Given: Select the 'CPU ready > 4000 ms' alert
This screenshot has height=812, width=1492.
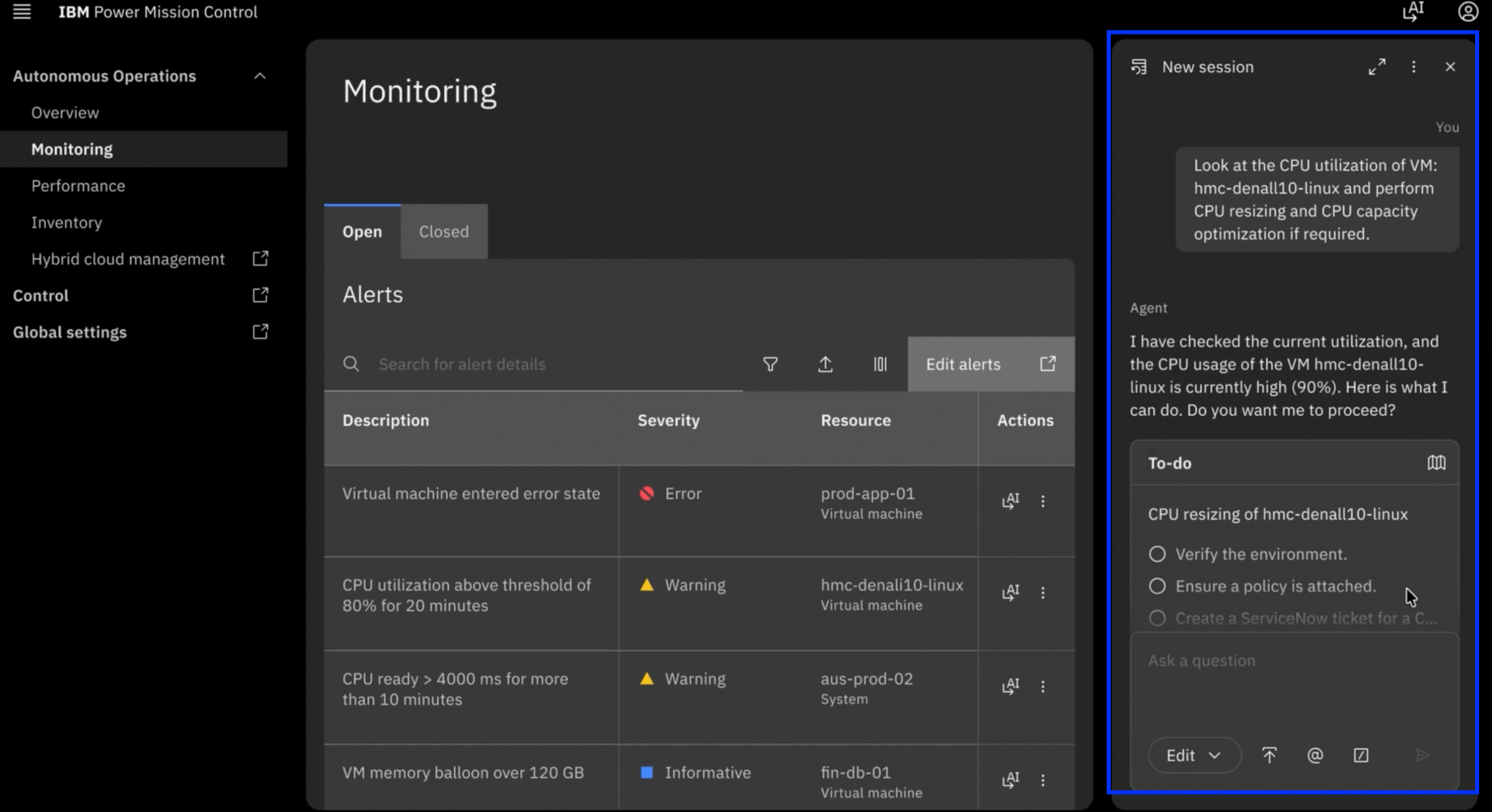Looking at the screenshot, I should (x=455, y=689).
